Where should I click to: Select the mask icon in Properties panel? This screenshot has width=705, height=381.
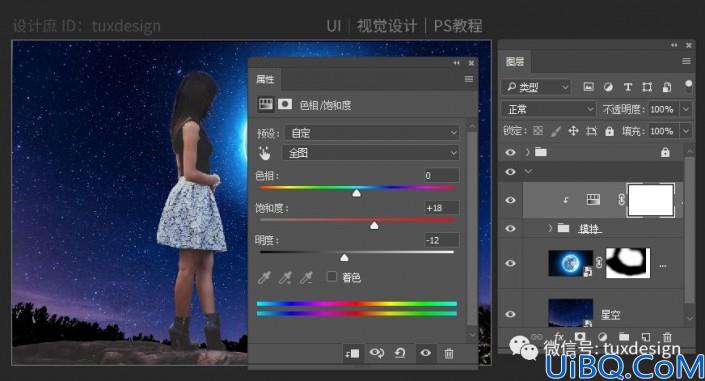click(285, 104)
